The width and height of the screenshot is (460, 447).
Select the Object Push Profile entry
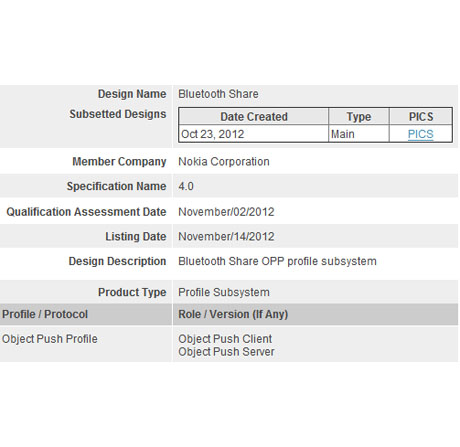click(50, 339)
